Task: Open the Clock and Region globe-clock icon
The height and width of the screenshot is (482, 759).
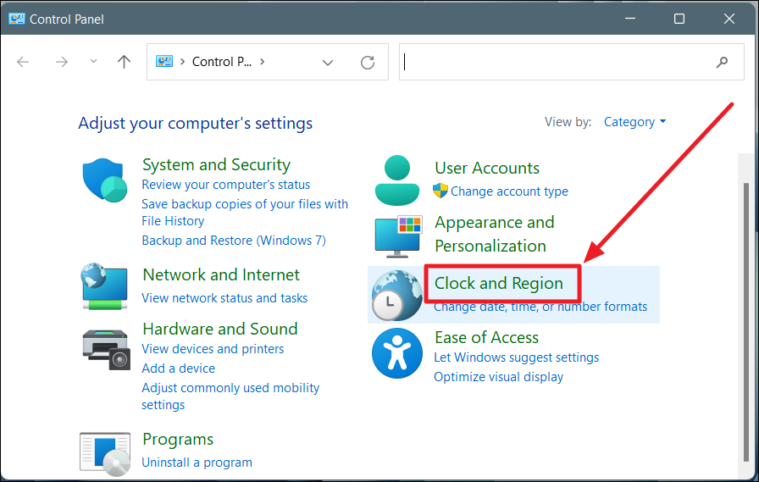Action: point(397,295)
